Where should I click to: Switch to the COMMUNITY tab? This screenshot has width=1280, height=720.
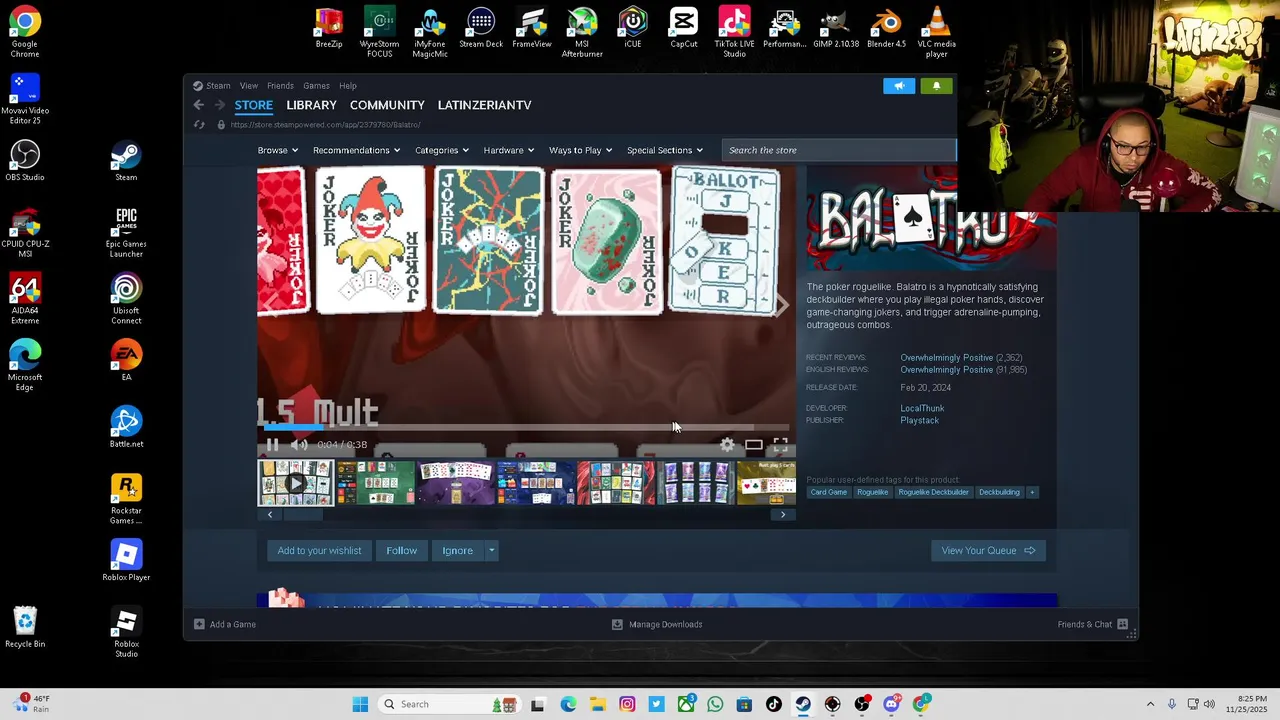387,105
